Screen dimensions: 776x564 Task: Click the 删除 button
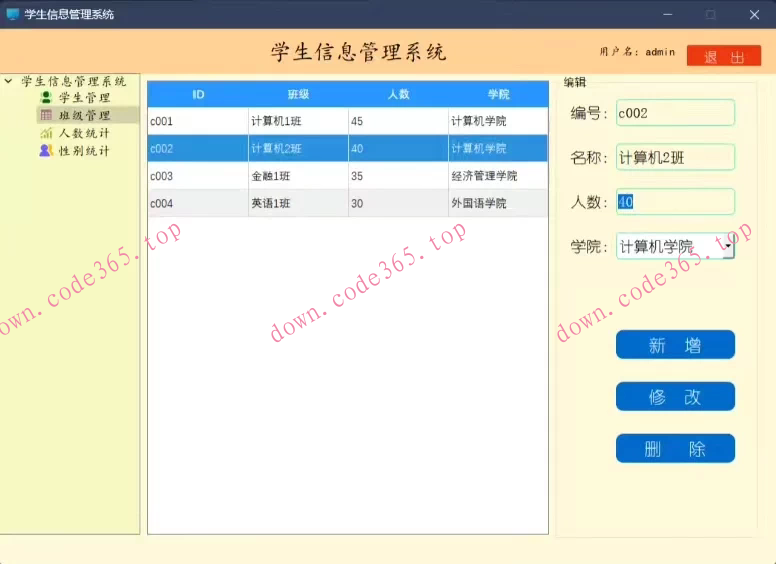pyautogui.click(x=675, y=448)
